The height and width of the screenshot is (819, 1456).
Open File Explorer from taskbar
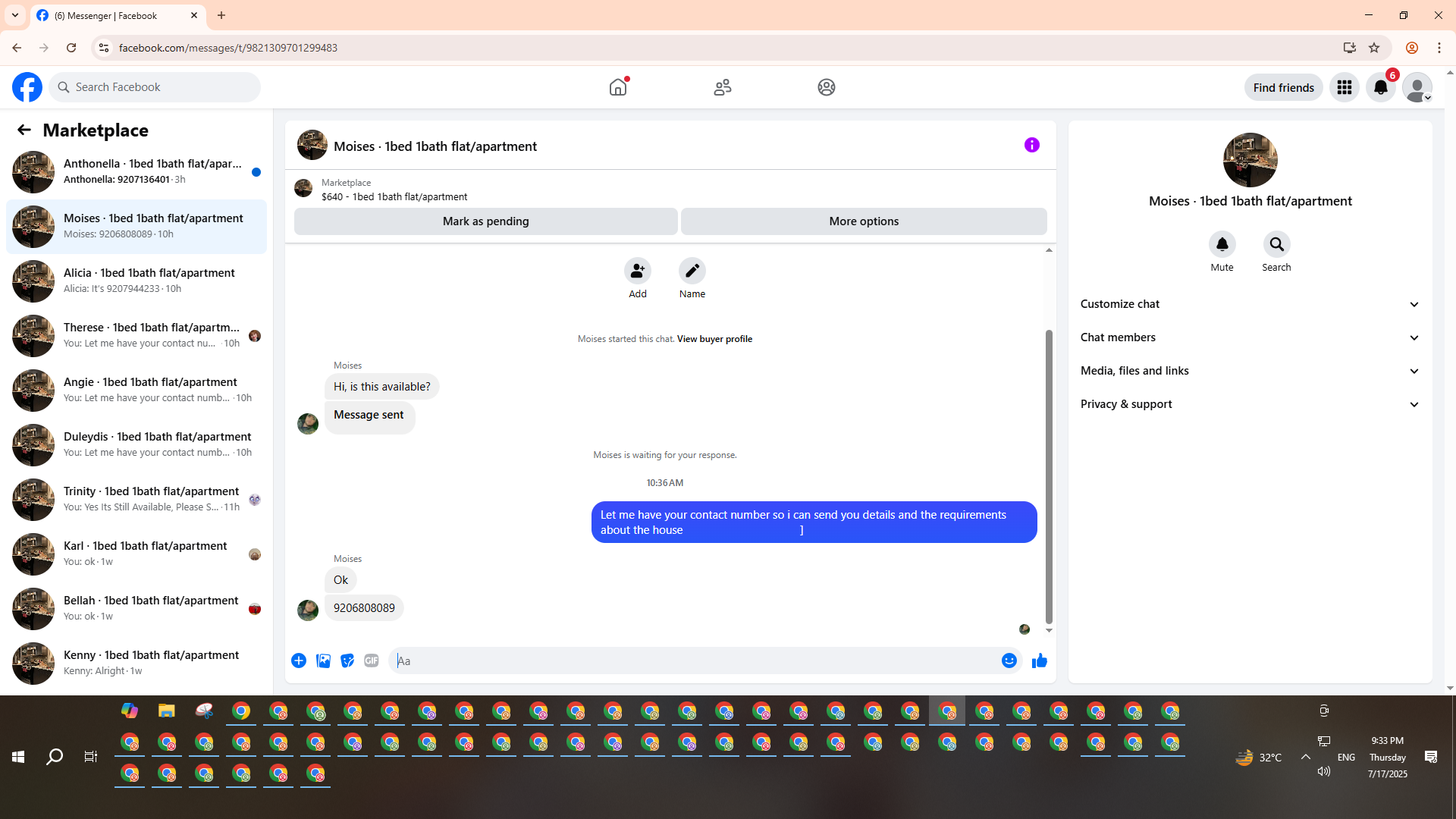(167, 711)
